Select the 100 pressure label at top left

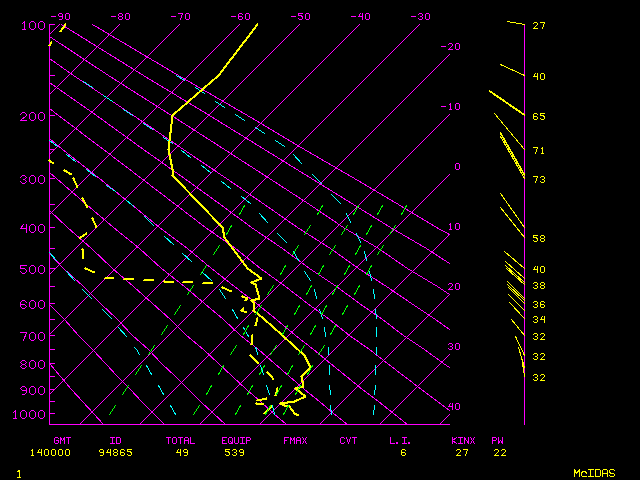32,26
